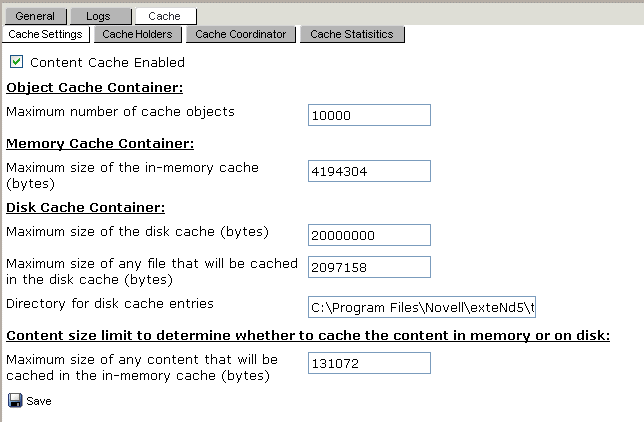This screenshot has height=422, width=644.
Task: Open the General tab
Action: click(35, 16)
